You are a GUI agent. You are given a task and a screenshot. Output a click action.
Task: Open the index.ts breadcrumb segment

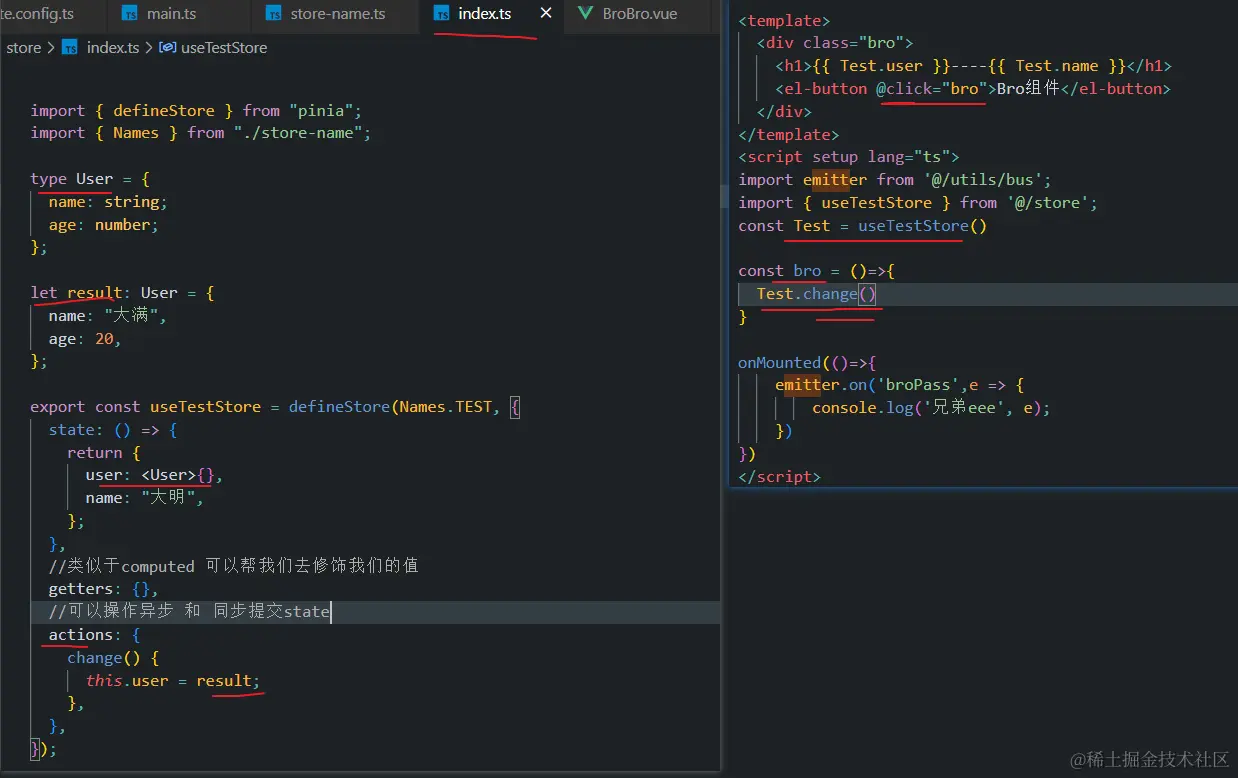pos(113,47)
